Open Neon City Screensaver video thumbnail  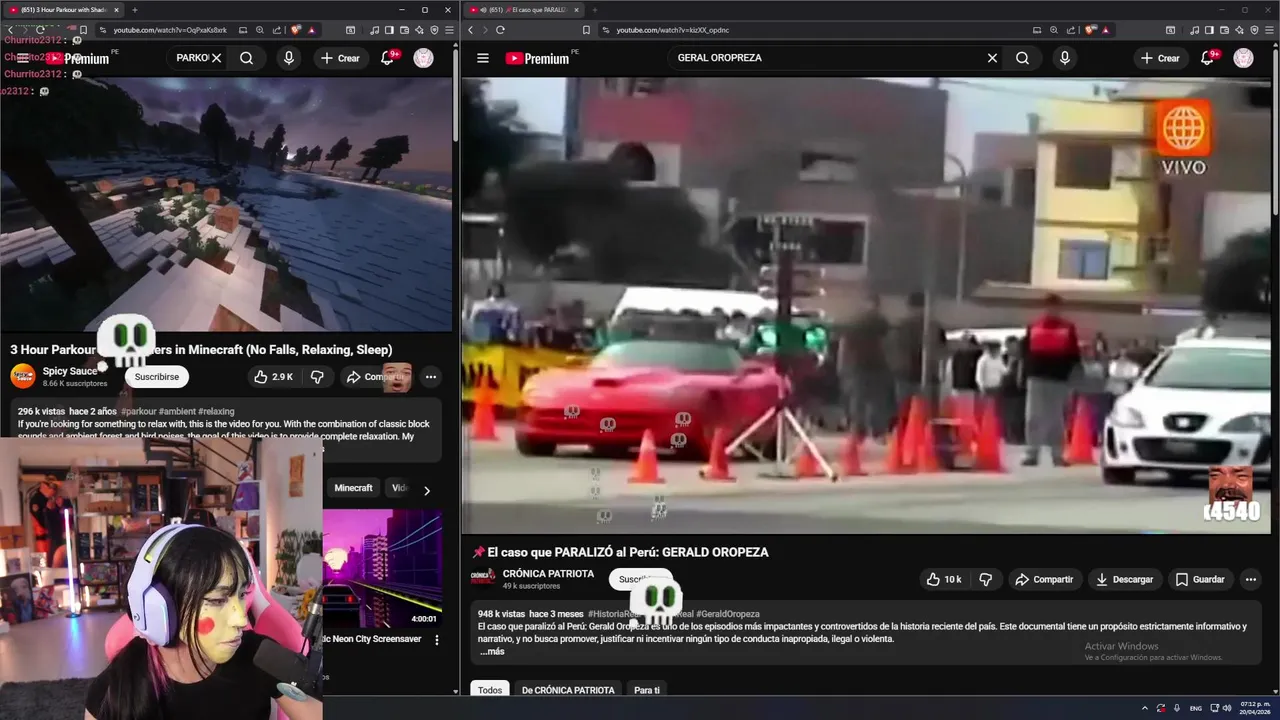pos(382,568)
